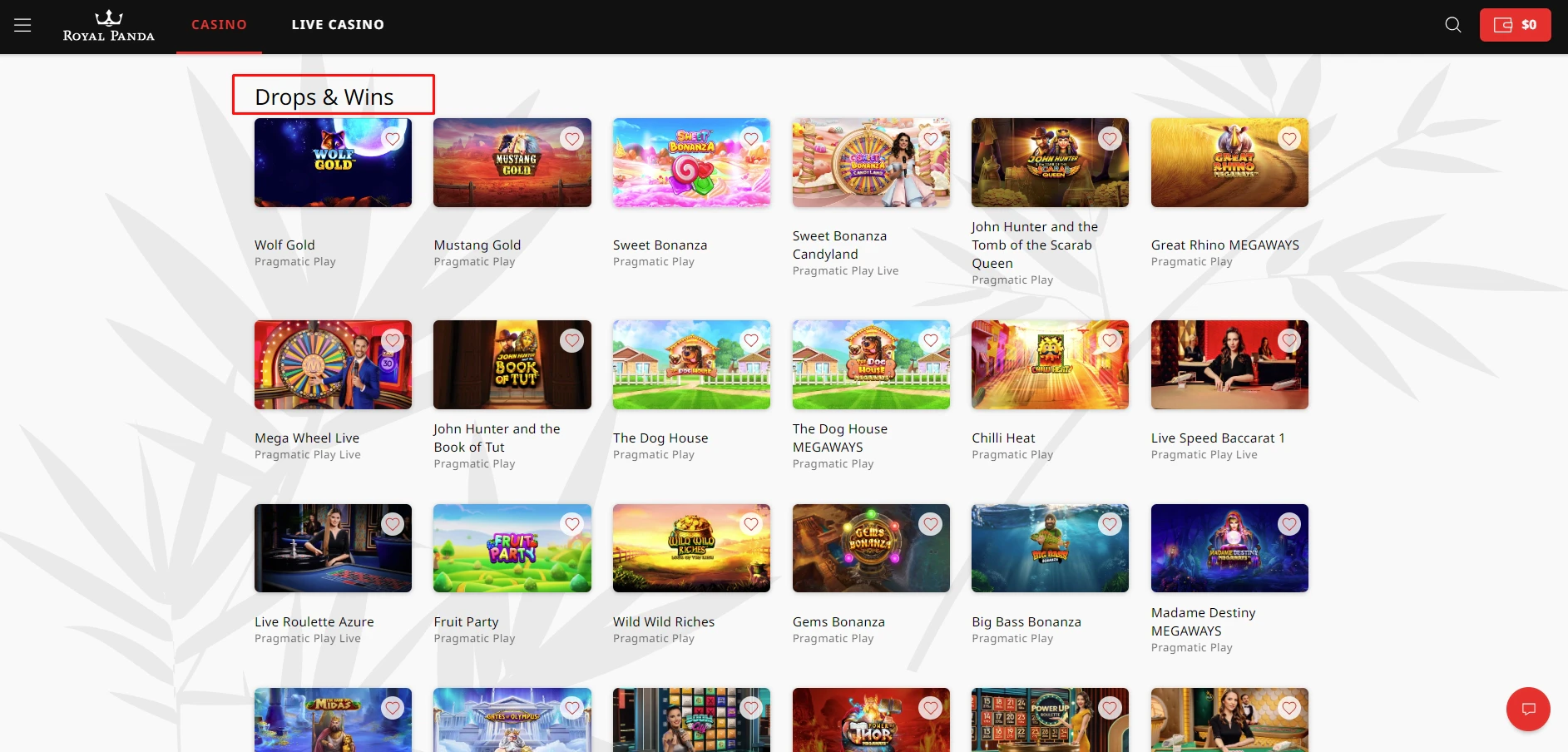Favorite the Fruit Party heart icon
This screenshot has width=1568, height=752.
[x=571, y=524]
